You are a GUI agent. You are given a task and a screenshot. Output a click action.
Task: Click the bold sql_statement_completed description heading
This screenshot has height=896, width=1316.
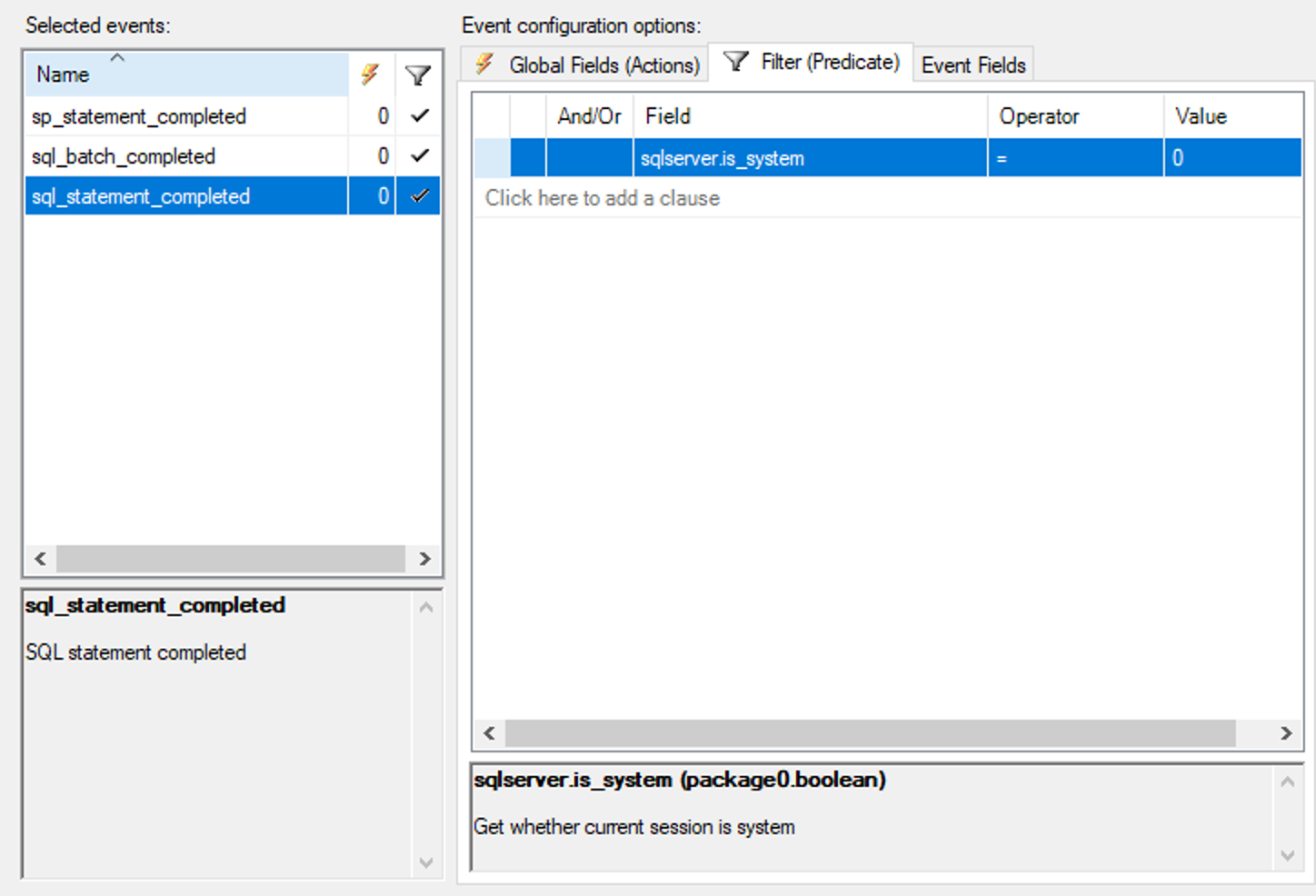pyautogui.click(x=155, y=605)
